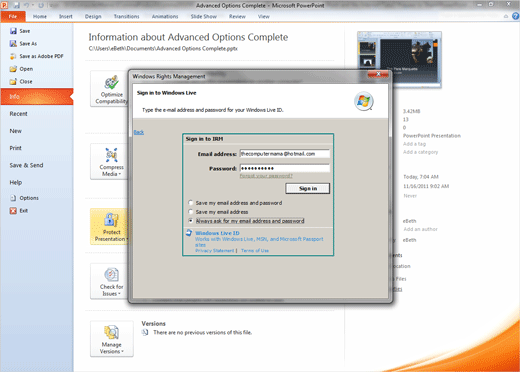Click Add a category property field
Screen dimensions: 520x372
[x=420, y=152]
